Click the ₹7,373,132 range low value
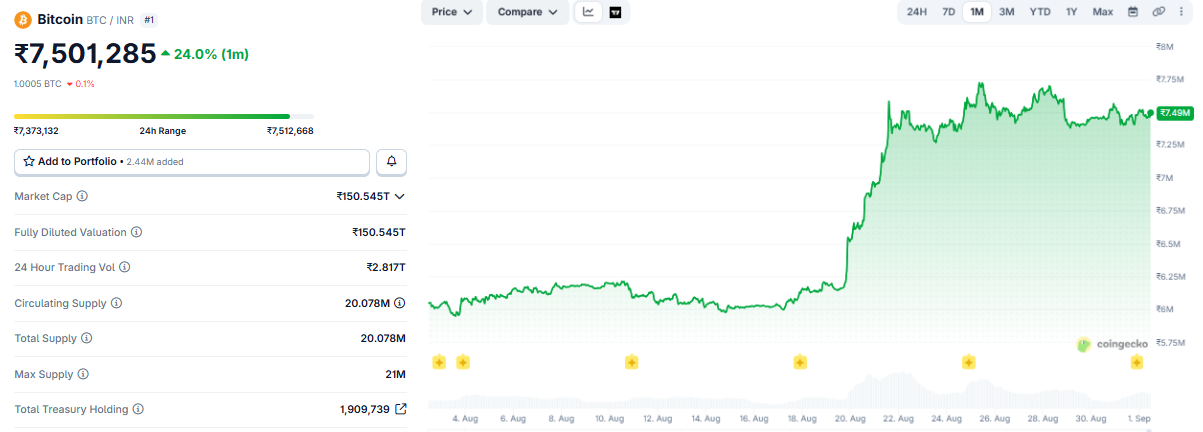The height and width of the screenshot is (432, 1203). pos(36,131)
